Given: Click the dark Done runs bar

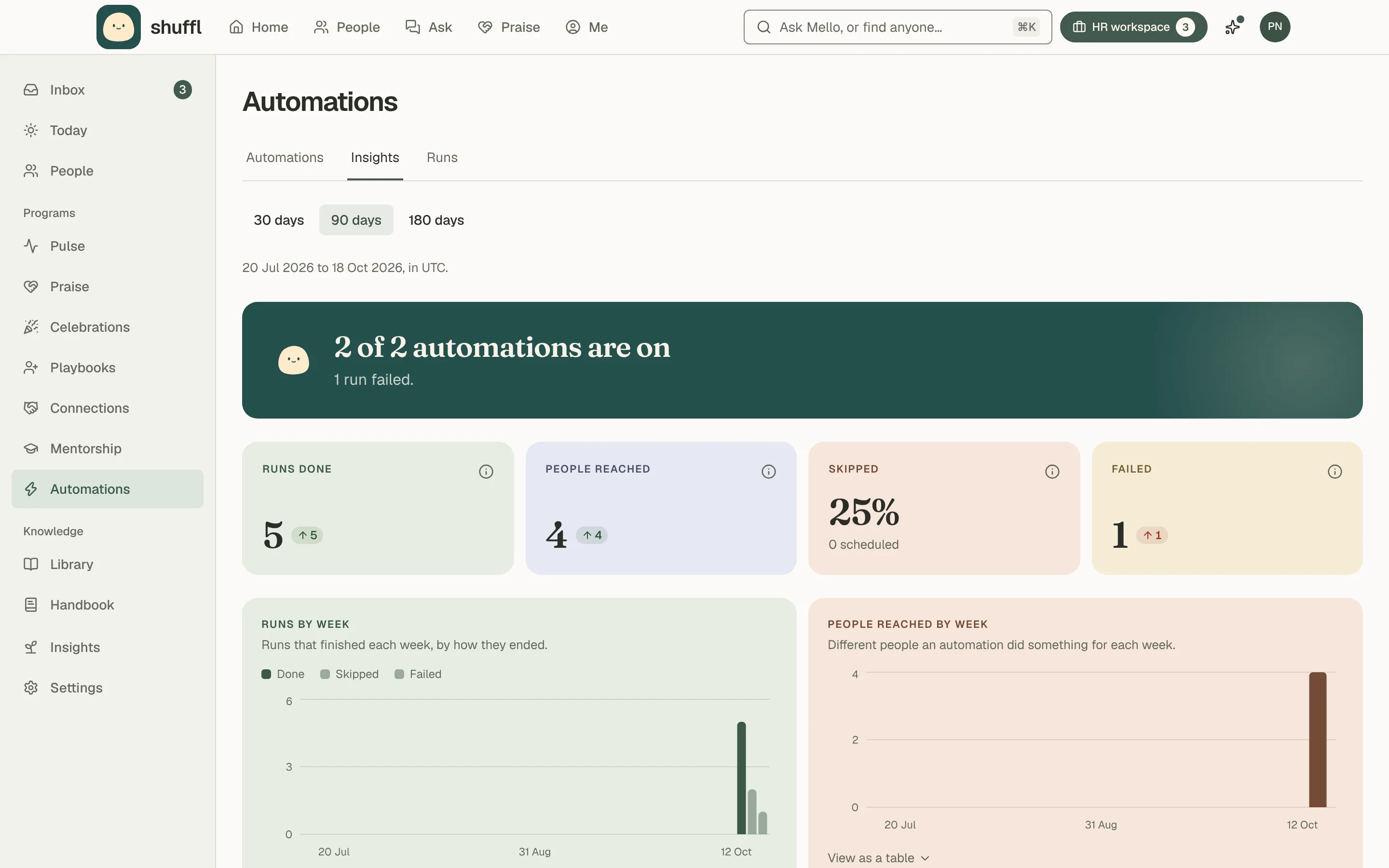Looking at the screenshot, I should [x=741, y=778].
